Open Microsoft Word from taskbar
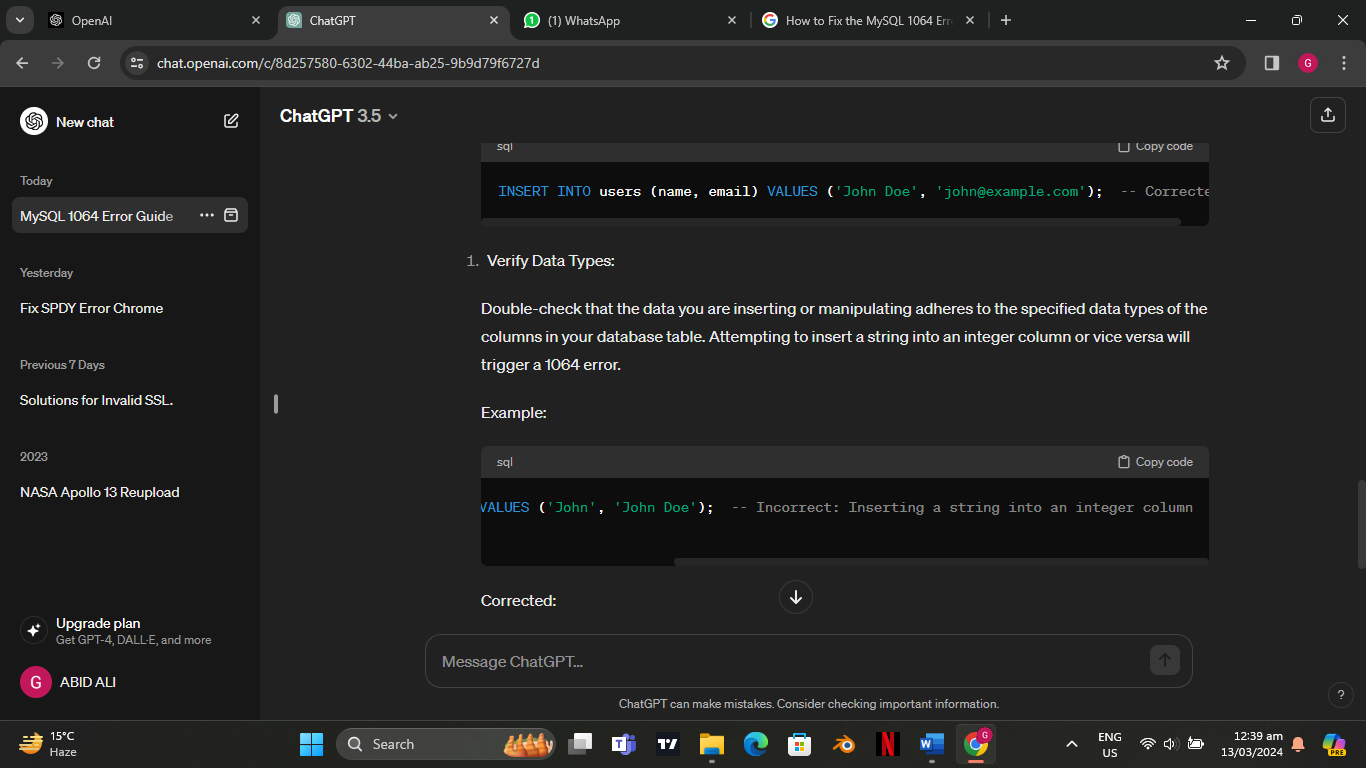1366x768 pixels. coord(931,744)
